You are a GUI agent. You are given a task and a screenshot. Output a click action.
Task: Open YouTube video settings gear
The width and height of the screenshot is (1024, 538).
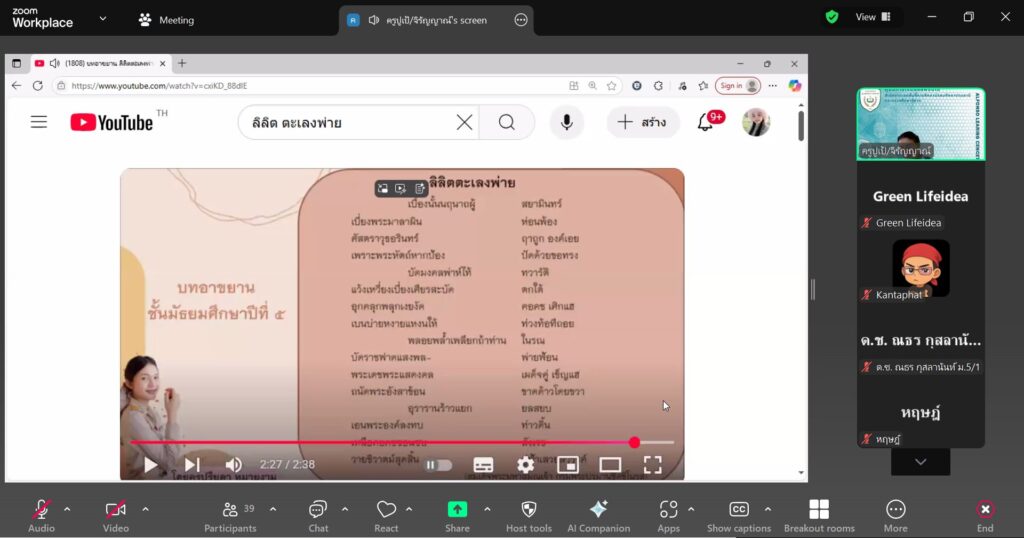(526, 465)
